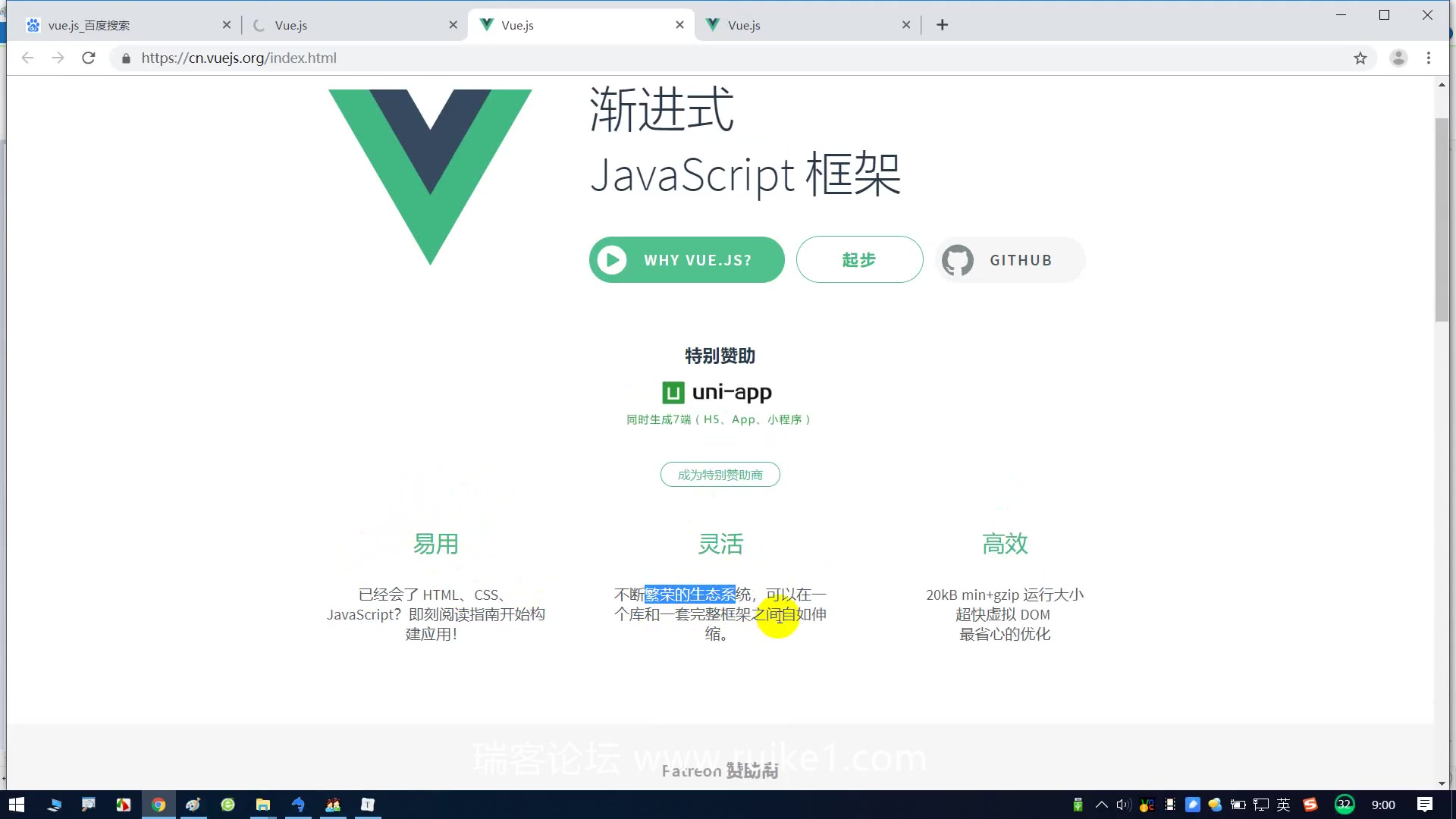Click the vertical scrollbar thumb
Viewport: 1456px width, 819px height.
point(1442,220)
